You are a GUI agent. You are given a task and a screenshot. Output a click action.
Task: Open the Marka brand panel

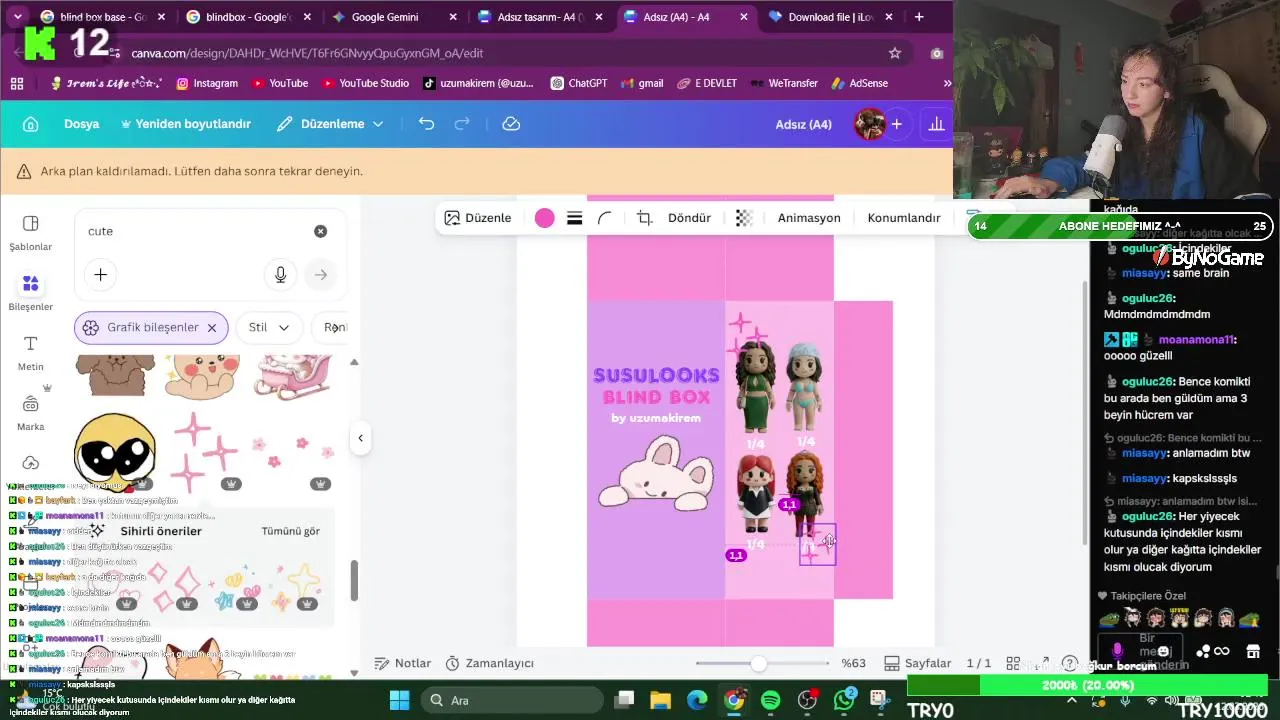tap(30, 412)
